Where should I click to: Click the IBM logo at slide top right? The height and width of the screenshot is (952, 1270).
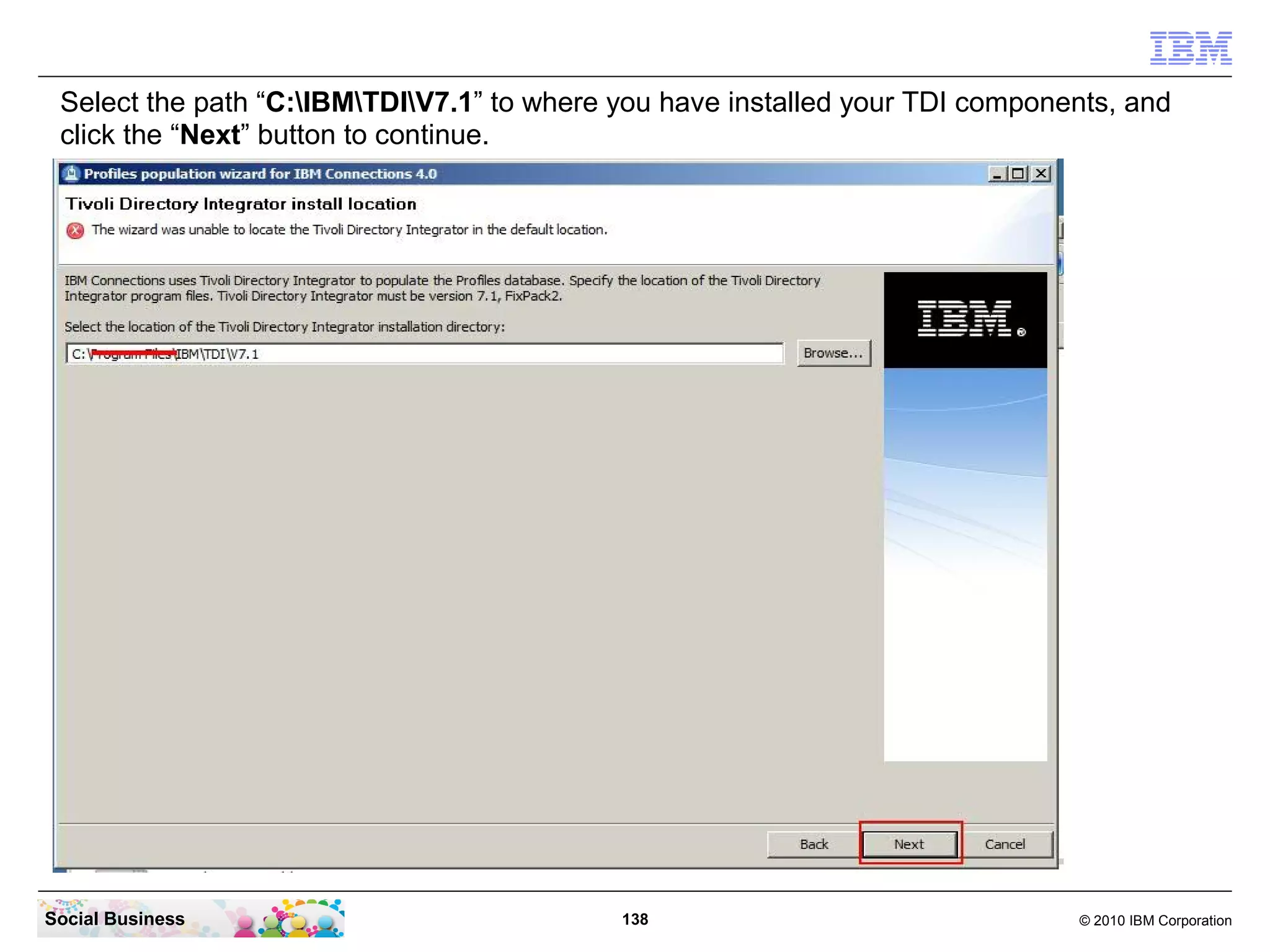[1191, 48]
